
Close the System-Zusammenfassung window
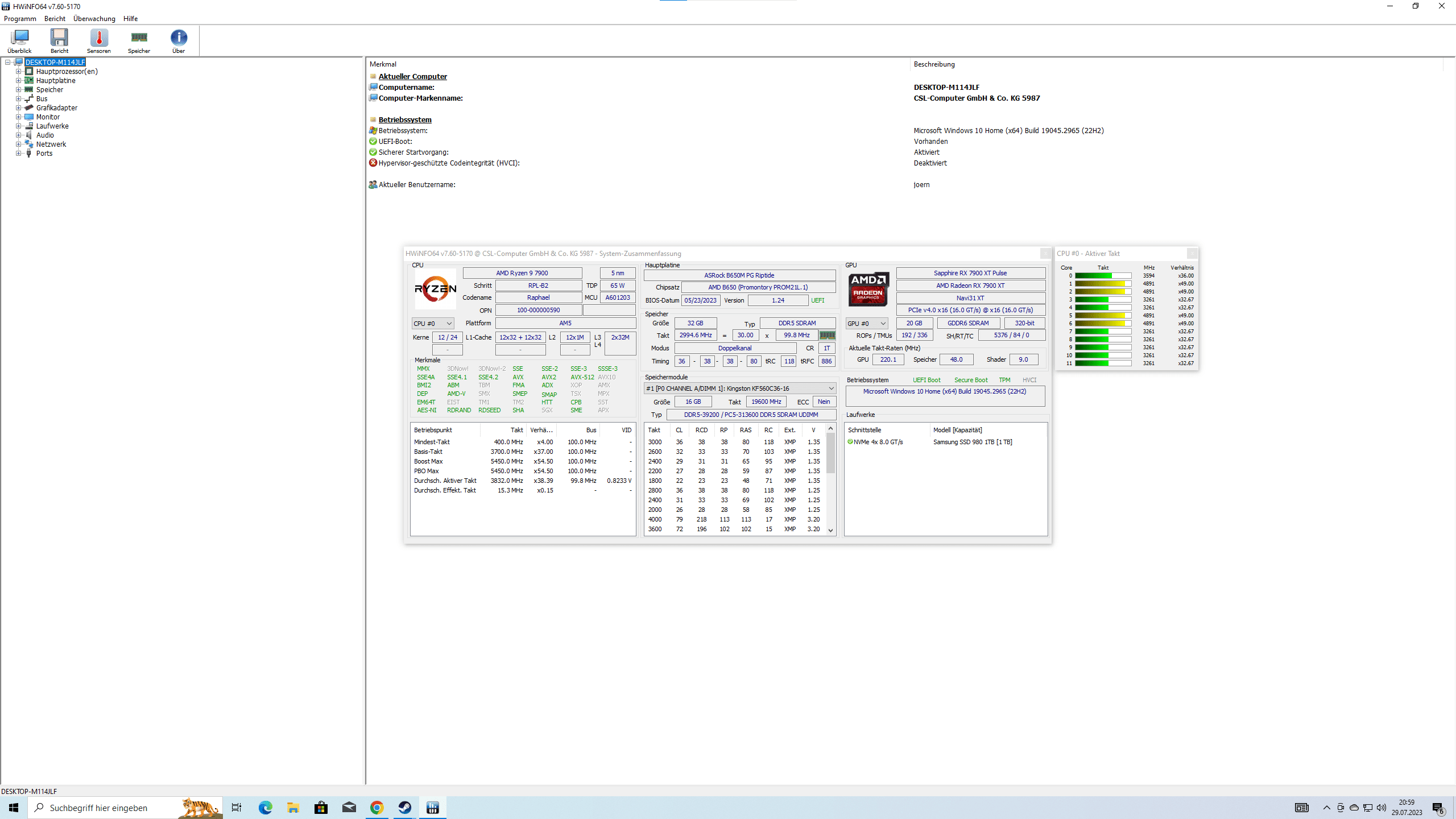coord(1045,253)
